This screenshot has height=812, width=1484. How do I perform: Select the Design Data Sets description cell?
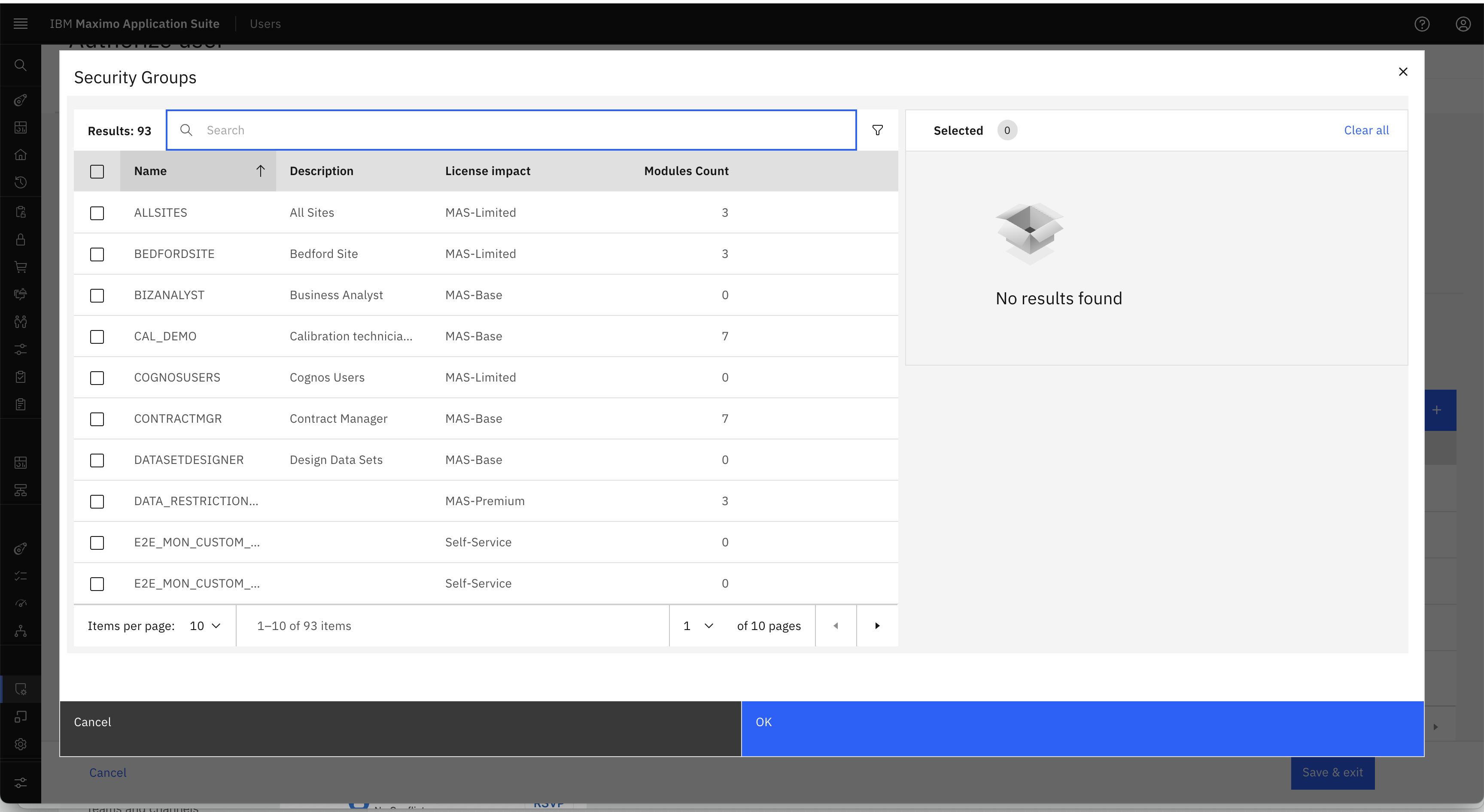pos(337,460)
